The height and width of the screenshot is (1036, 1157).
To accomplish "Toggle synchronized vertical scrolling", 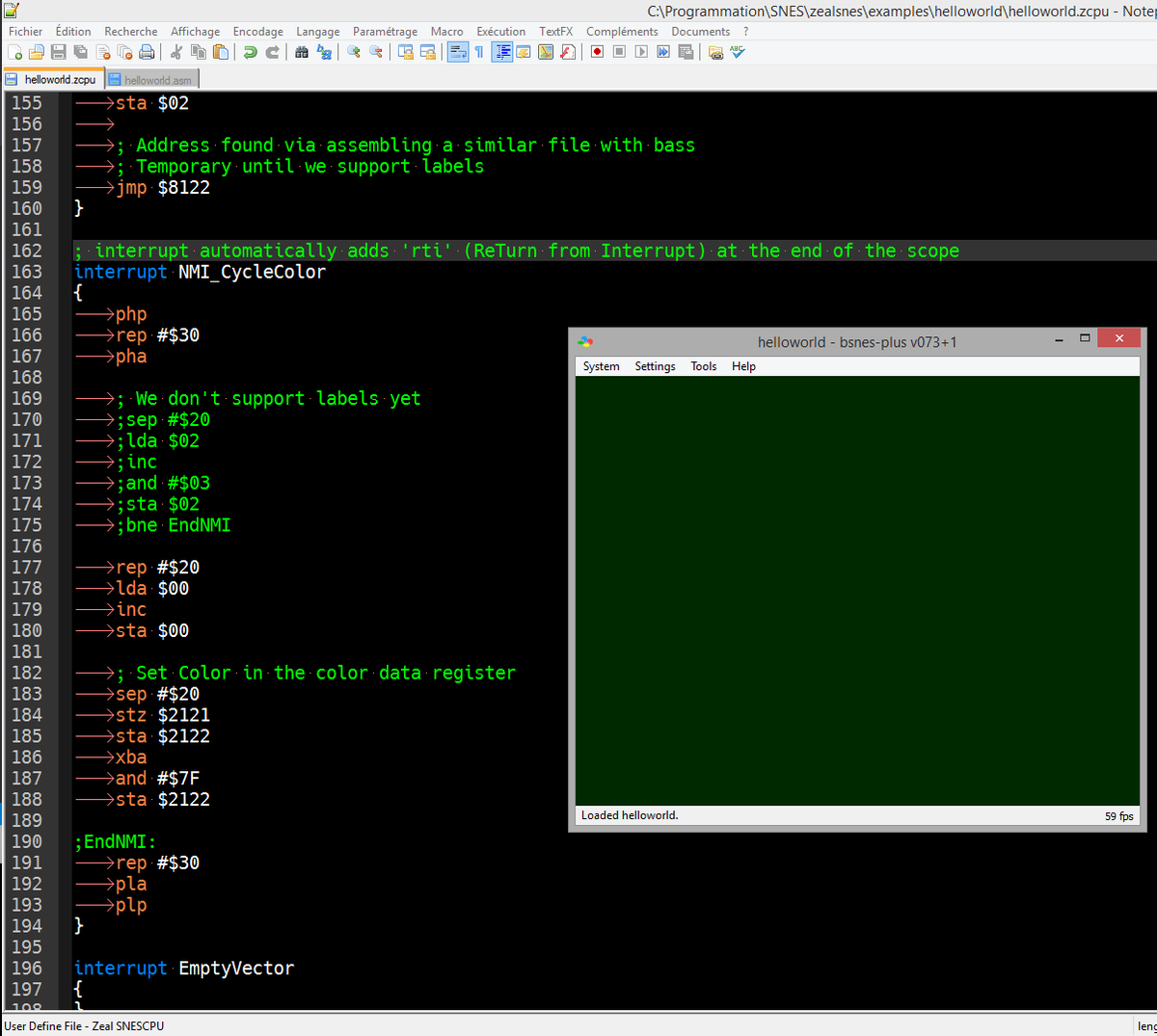I will 405,52.
